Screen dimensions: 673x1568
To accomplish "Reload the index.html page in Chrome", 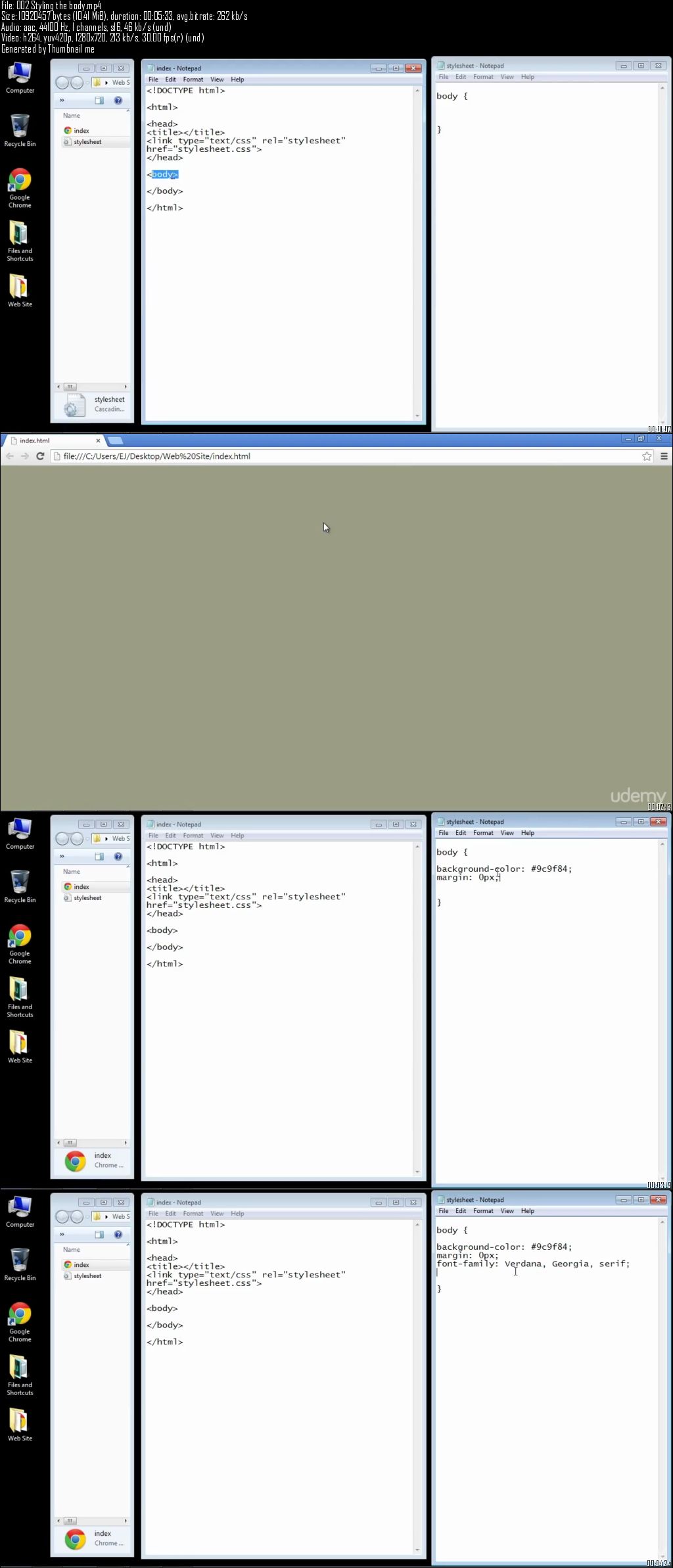I will coord(40,456).
